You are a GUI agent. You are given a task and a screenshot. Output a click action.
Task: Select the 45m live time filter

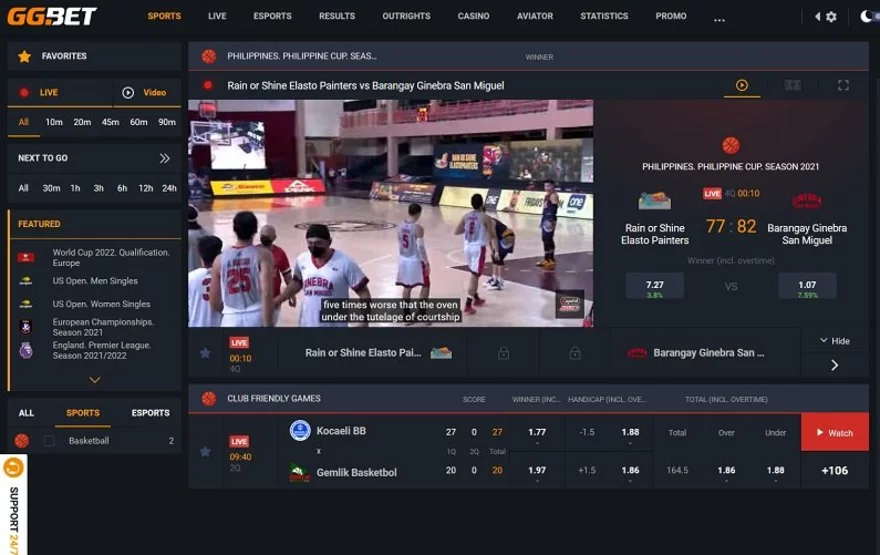(x=110, y=122)
